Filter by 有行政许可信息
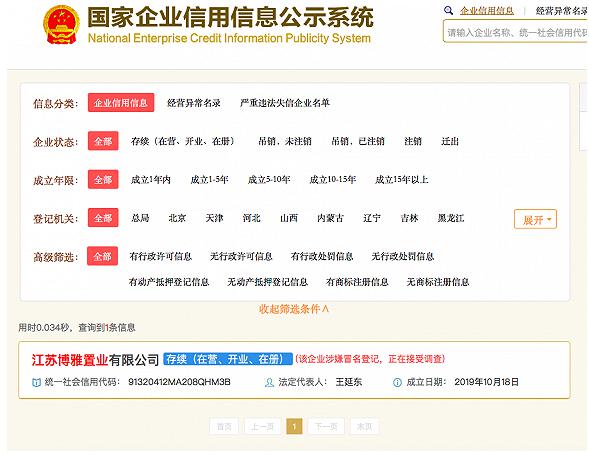This screenshot has height=456, width=589. (x=160, y=257)
